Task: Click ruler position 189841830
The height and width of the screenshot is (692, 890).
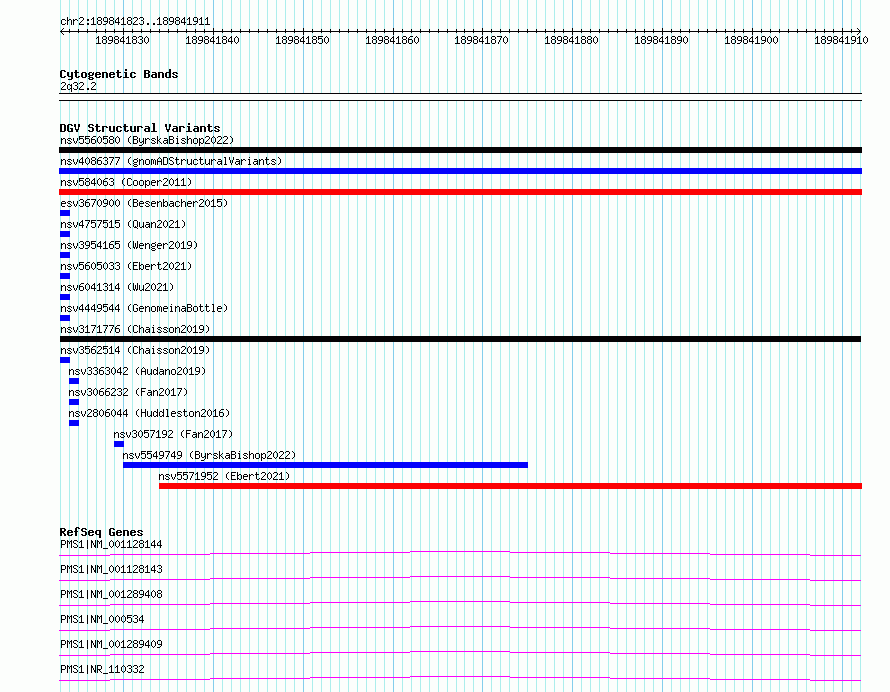Action: coord(122,40)
